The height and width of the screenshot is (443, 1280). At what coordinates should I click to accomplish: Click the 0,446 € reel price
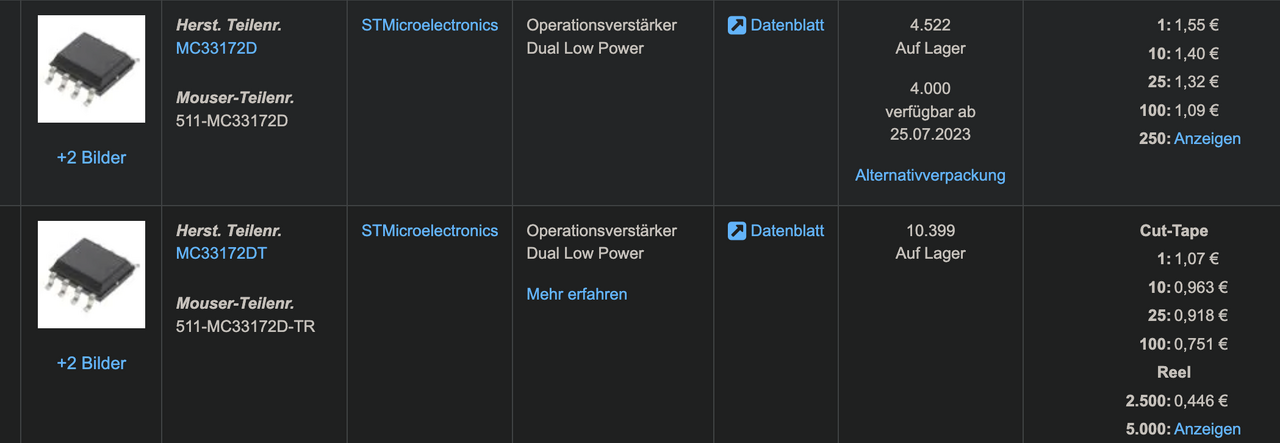[x=1201, y=401]
